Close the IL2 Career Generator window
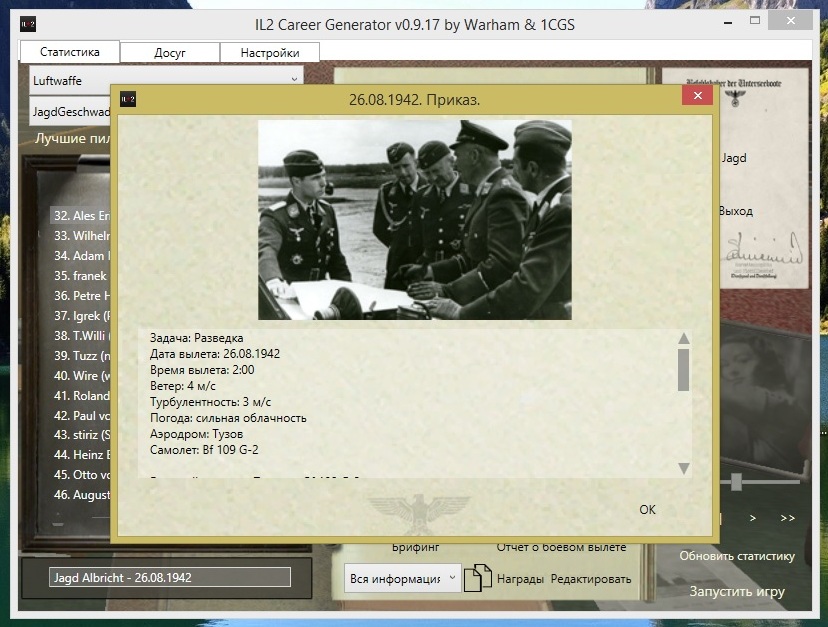 click(791, 21)
